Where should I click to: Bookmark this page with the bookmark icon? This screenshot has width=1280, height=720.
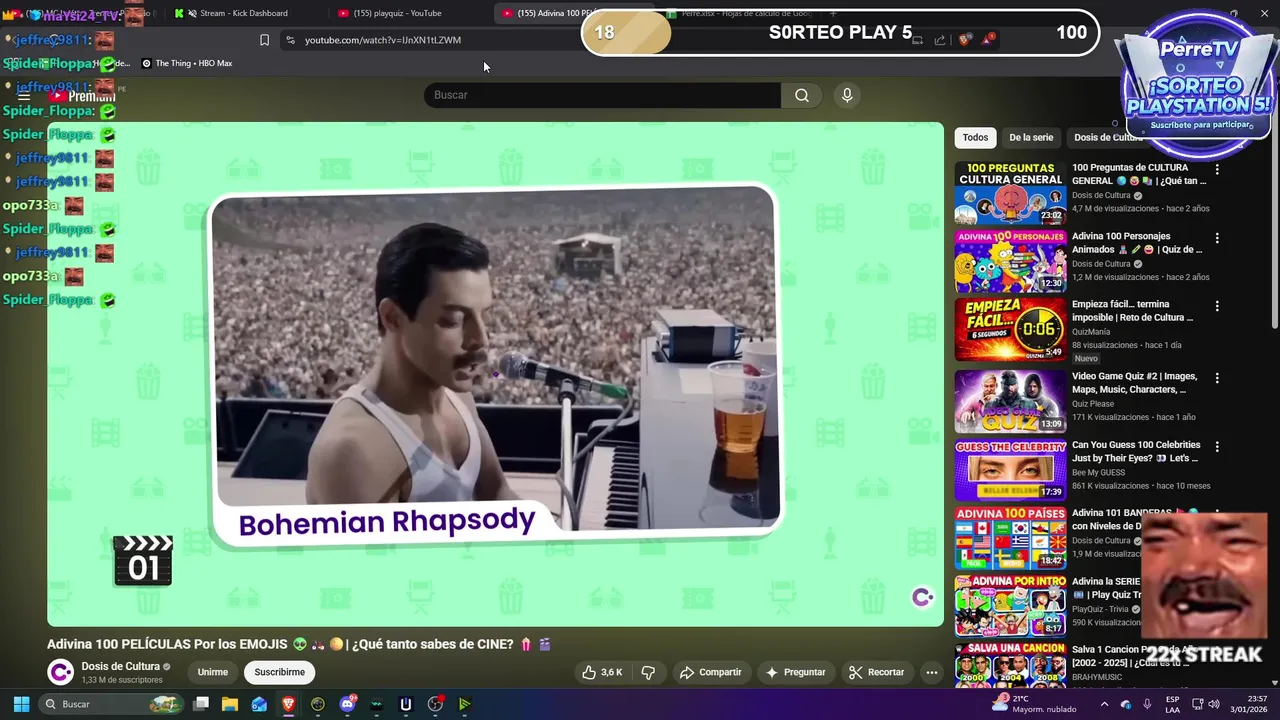point(264,40)
